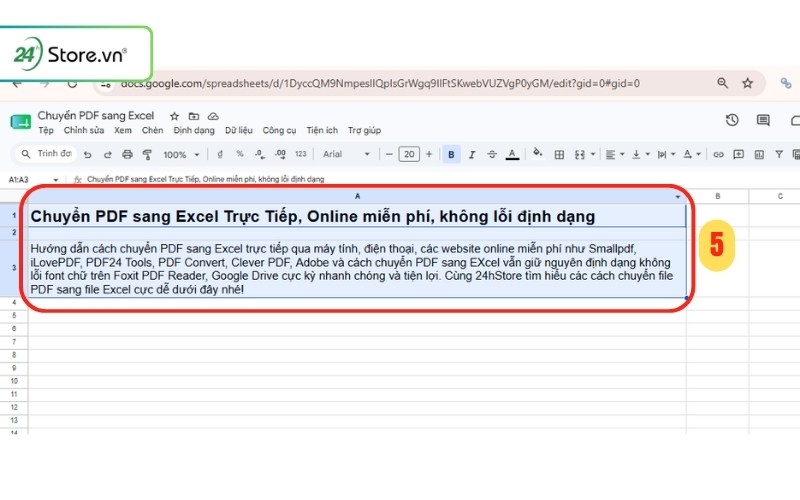
Task: Expand the name box dropdown arrow
Action: coord(56,180)
